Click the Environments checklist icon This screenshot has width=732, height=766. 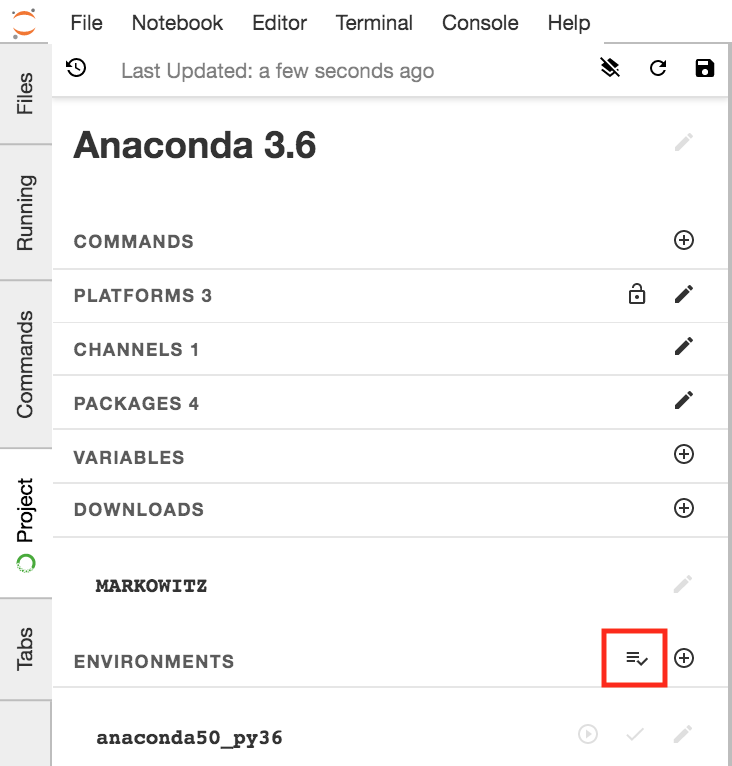636,658
